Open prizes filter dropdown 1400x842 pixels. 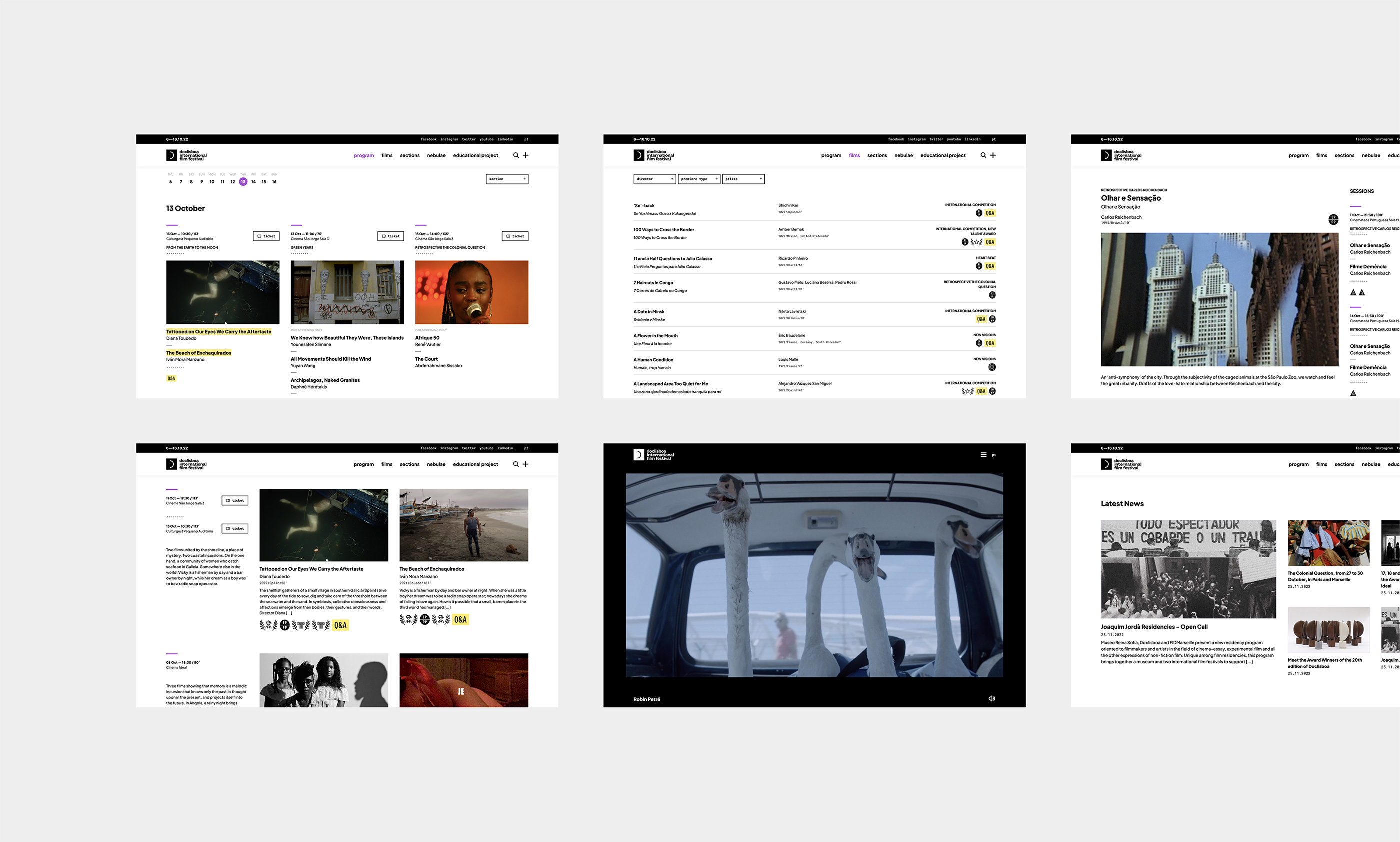pos(743,179)
